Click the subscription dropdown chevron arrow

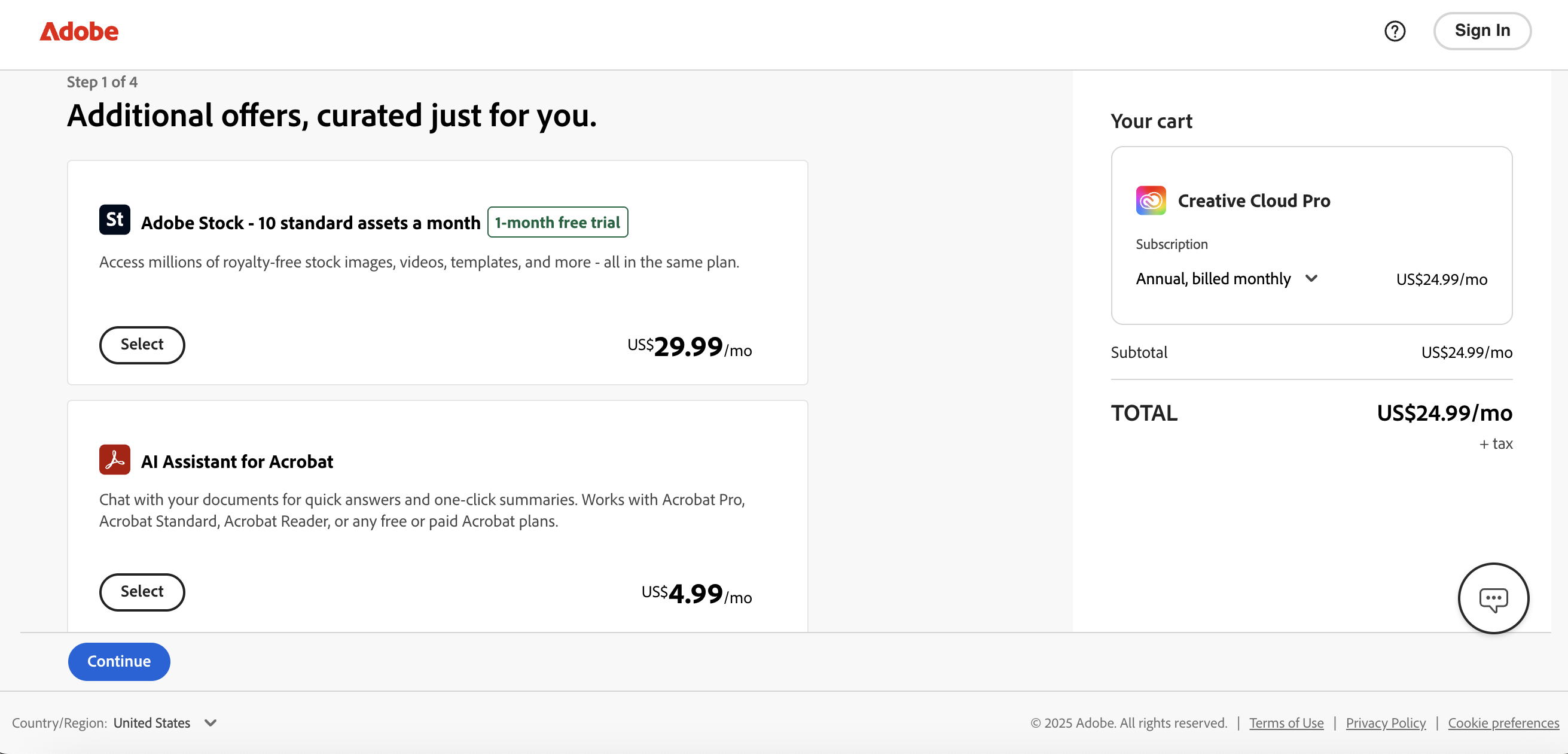click(1311, 278)
